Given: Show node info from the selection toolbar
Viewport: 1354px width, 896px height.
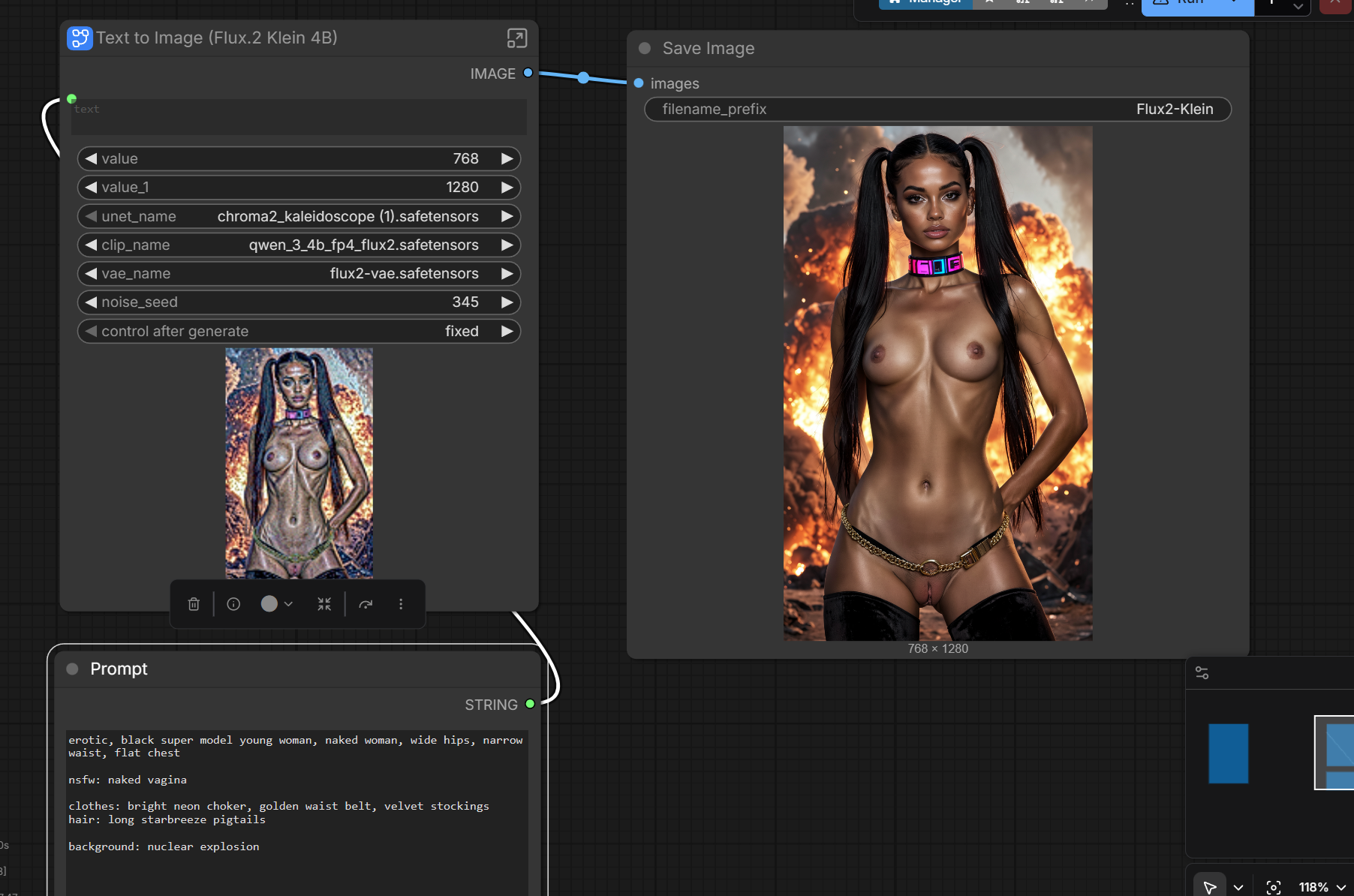Looking at the screenshot, I should 233,604.
